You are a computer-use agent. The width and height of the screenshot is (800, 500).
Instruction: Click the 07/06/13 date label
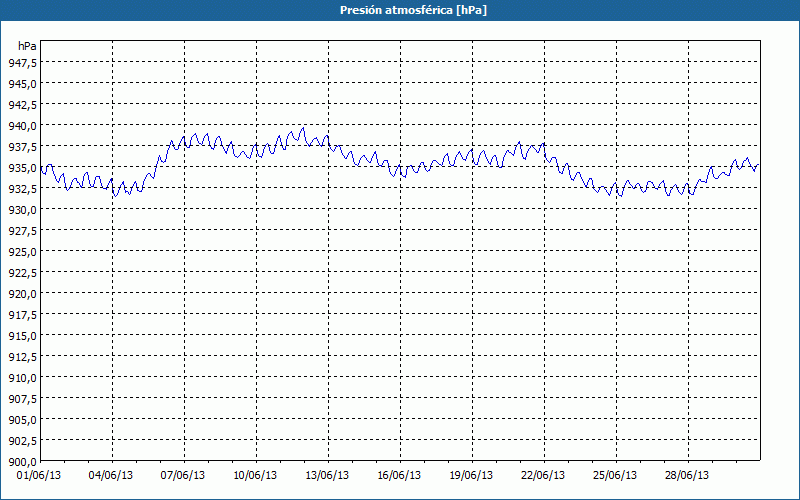pyautogui.click(x=183, y=475)
